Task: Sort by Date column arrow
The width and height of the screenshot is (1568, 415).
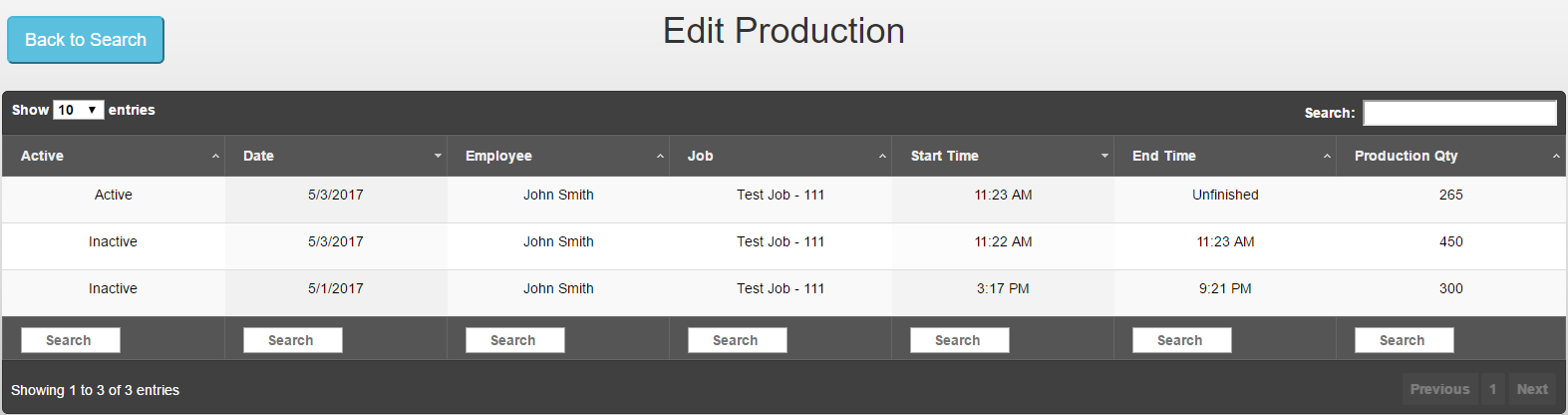Action: pyautogui.click(x=438, y=157)
